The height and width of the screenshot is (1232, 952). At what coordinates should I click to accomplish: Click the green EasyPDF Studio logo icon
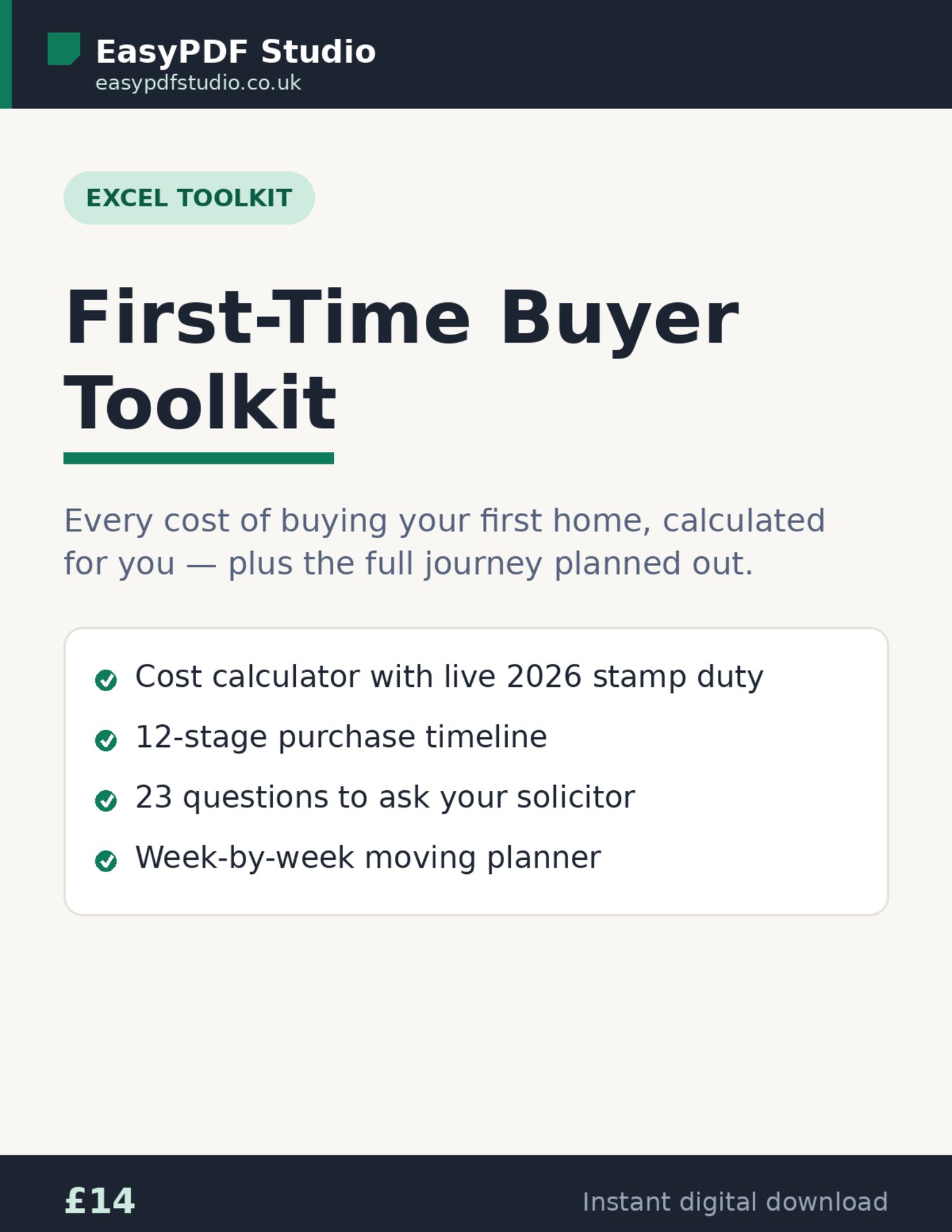coord(63,49)
